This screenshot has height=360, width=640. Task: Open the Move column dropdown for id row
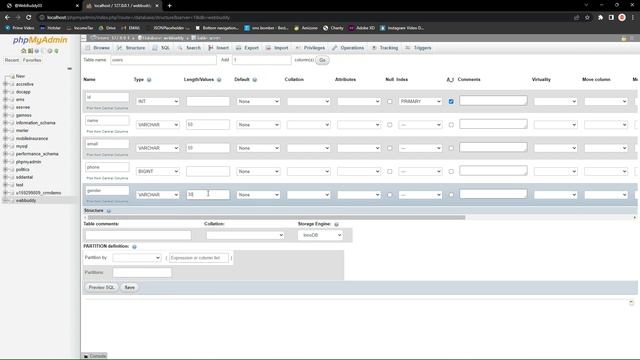coord(606,101)
